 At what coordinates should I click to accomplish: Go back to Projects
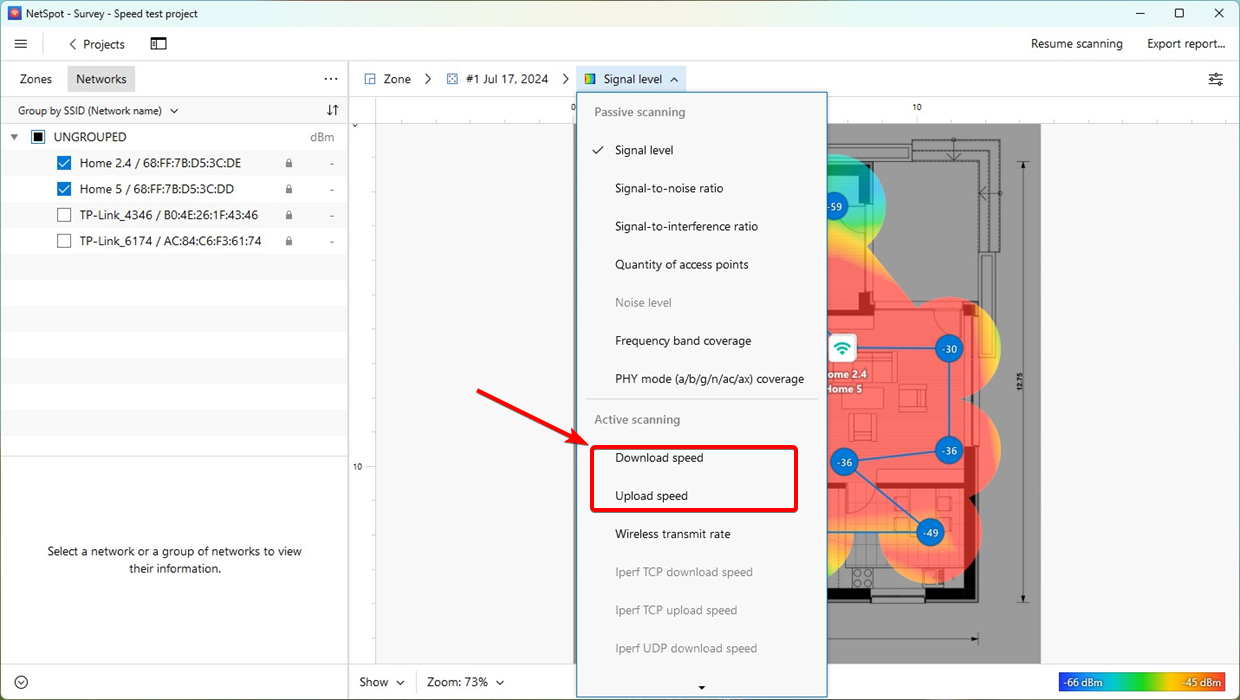96,44
